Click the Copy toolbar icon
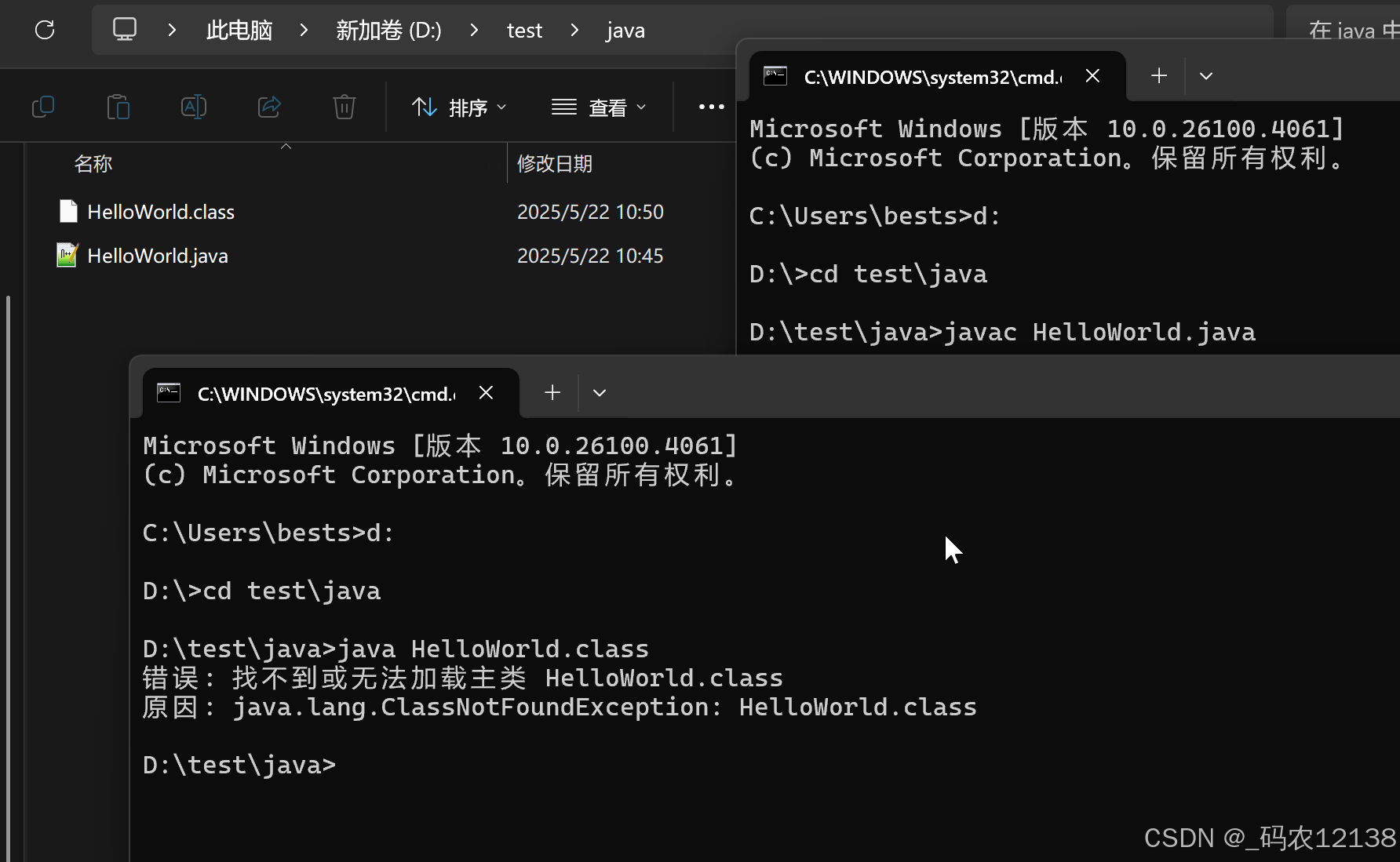 coord(43,107)
